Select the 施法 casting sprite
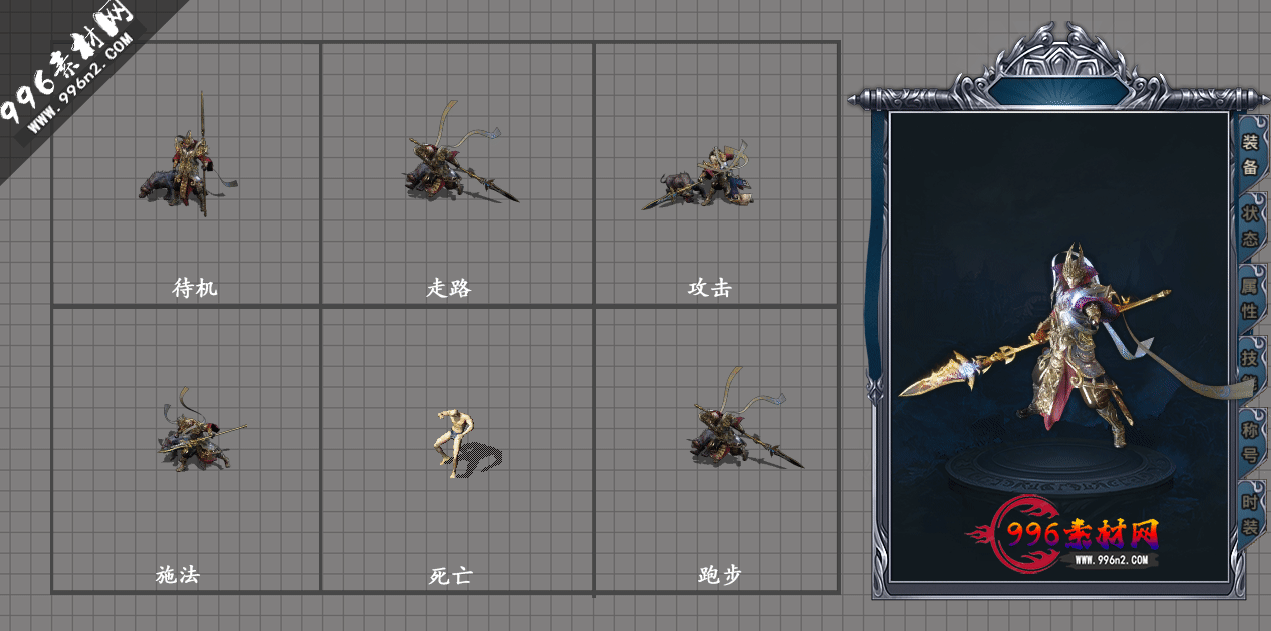The height and width of the screenshot is (631, 1271). tap(201, 430)
